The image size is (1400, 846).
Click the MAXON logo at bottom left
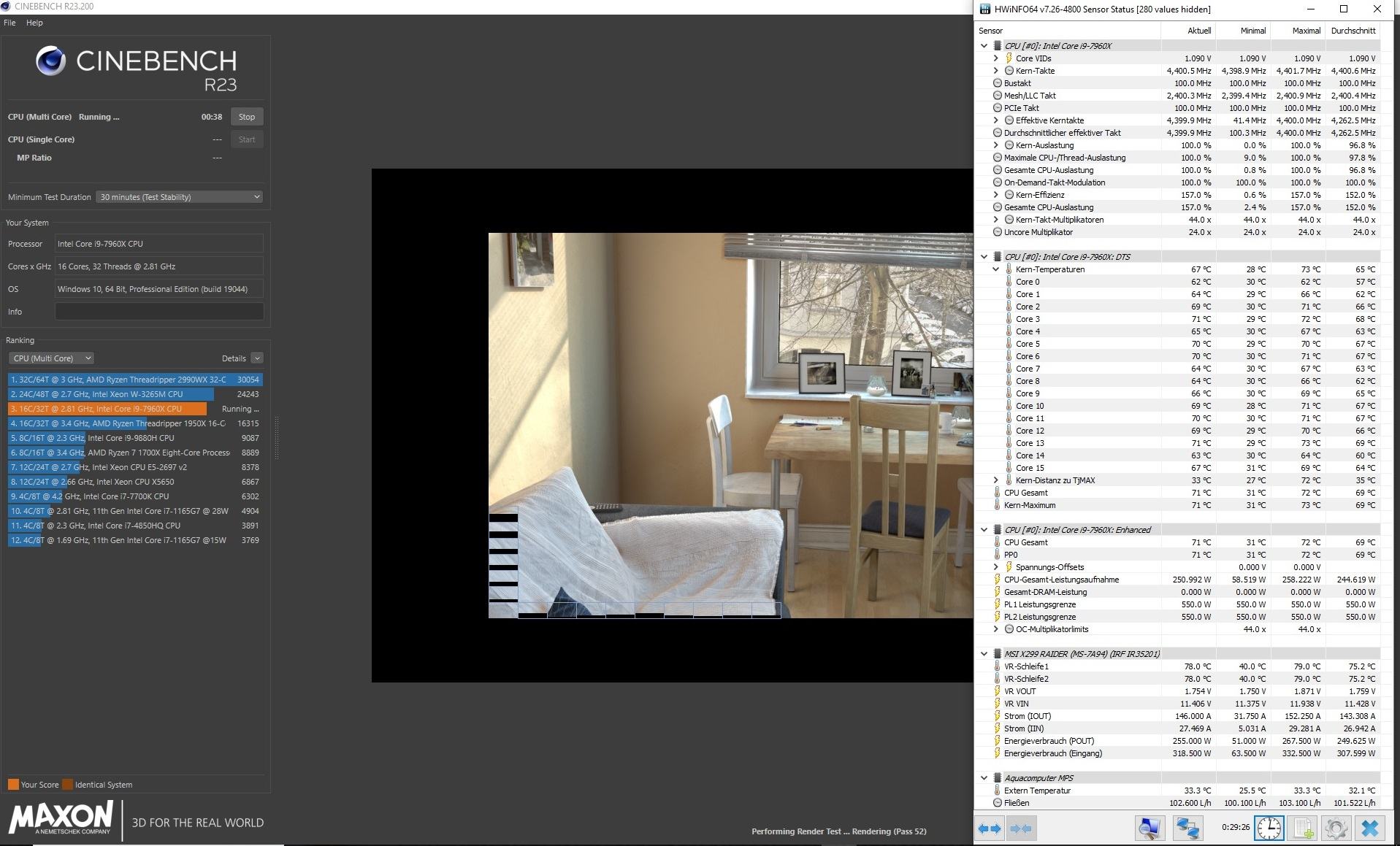coord(61,818)
